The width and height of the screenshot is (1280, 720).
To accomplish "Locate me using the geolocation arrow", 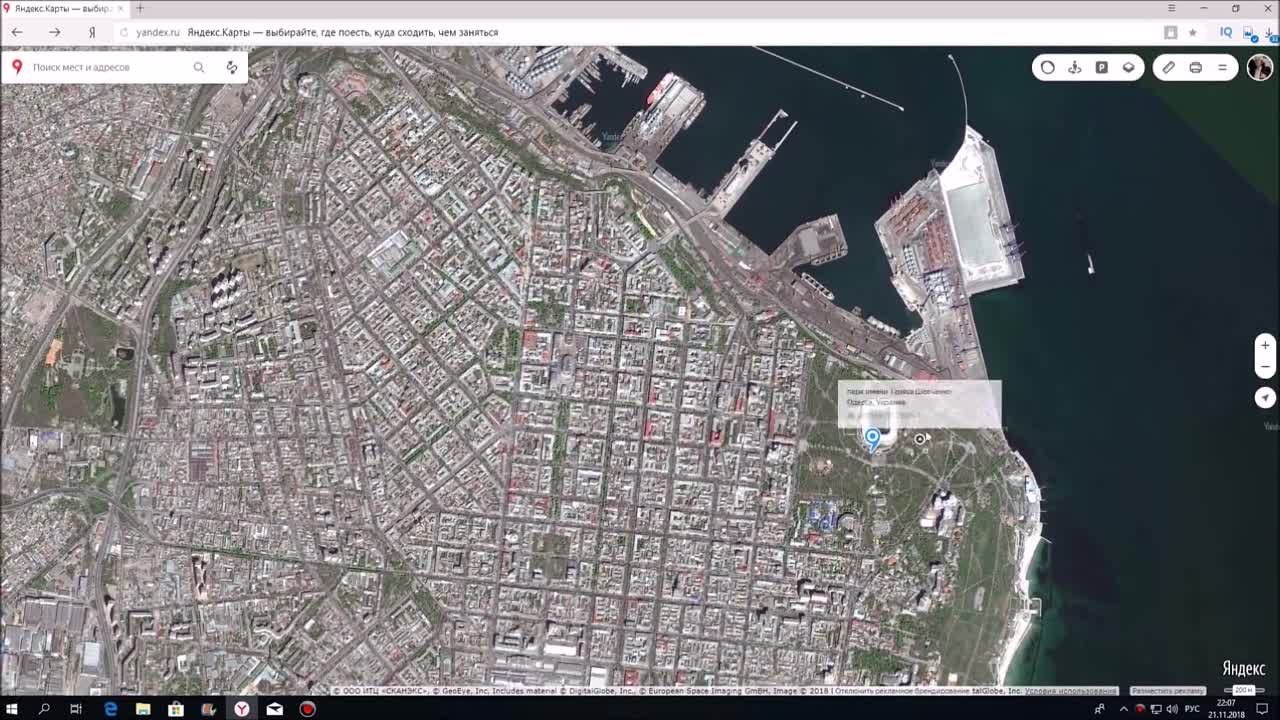I will (1265, 397).
